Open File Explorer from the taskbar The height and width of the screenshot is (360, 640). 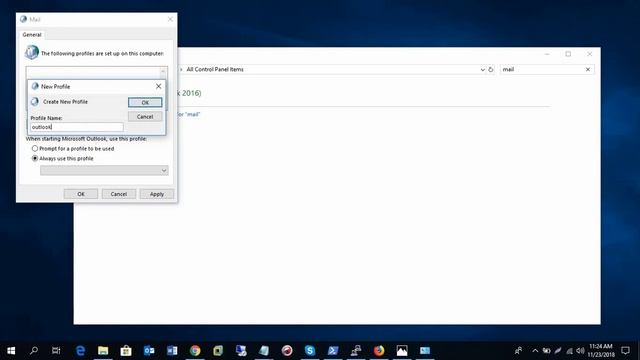click(x=103, y=351)
